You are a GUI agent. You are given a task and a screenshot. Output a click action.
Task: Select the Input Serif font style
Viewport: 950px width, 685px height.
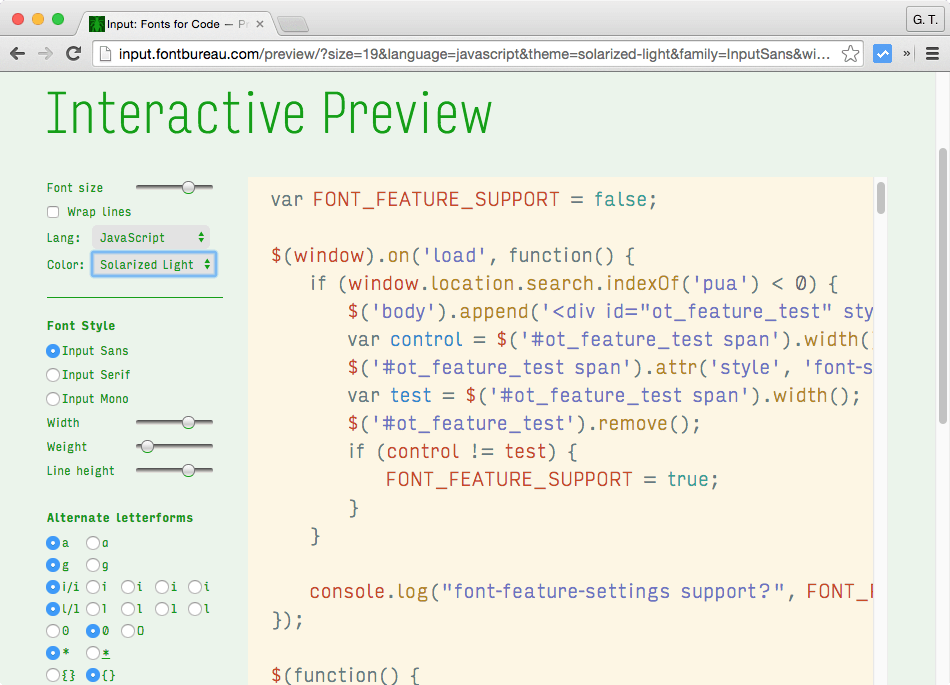[x=53, y=375]
